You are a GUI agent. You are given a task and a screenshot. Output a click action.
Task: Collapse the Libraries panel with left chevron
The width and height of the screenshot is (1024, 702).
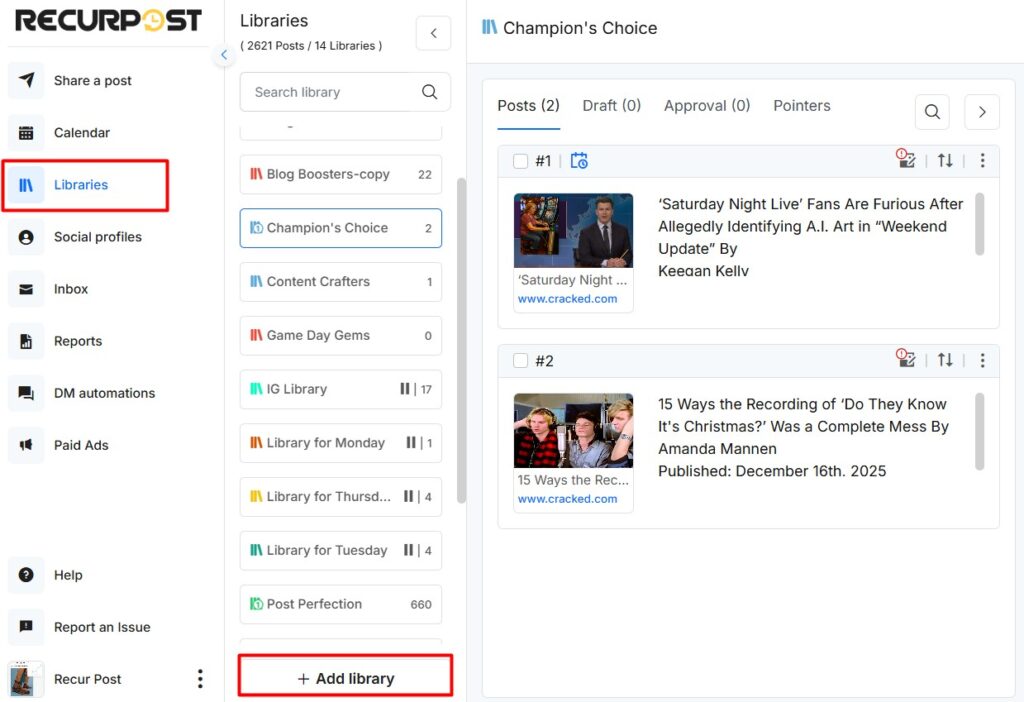point(433,33)
